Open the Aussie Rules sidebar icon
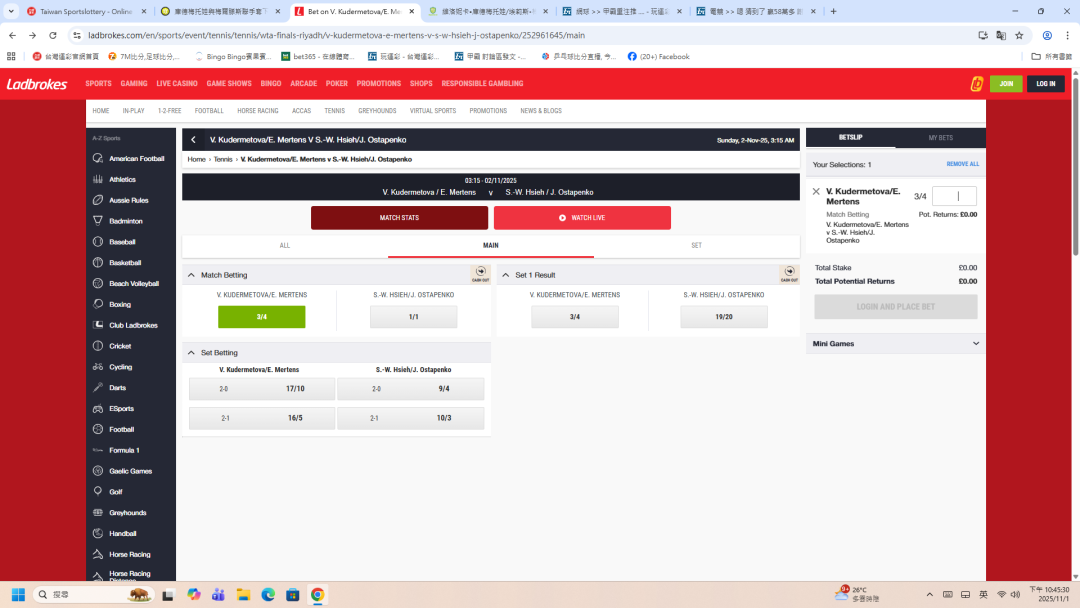 [x=98, y=200]
